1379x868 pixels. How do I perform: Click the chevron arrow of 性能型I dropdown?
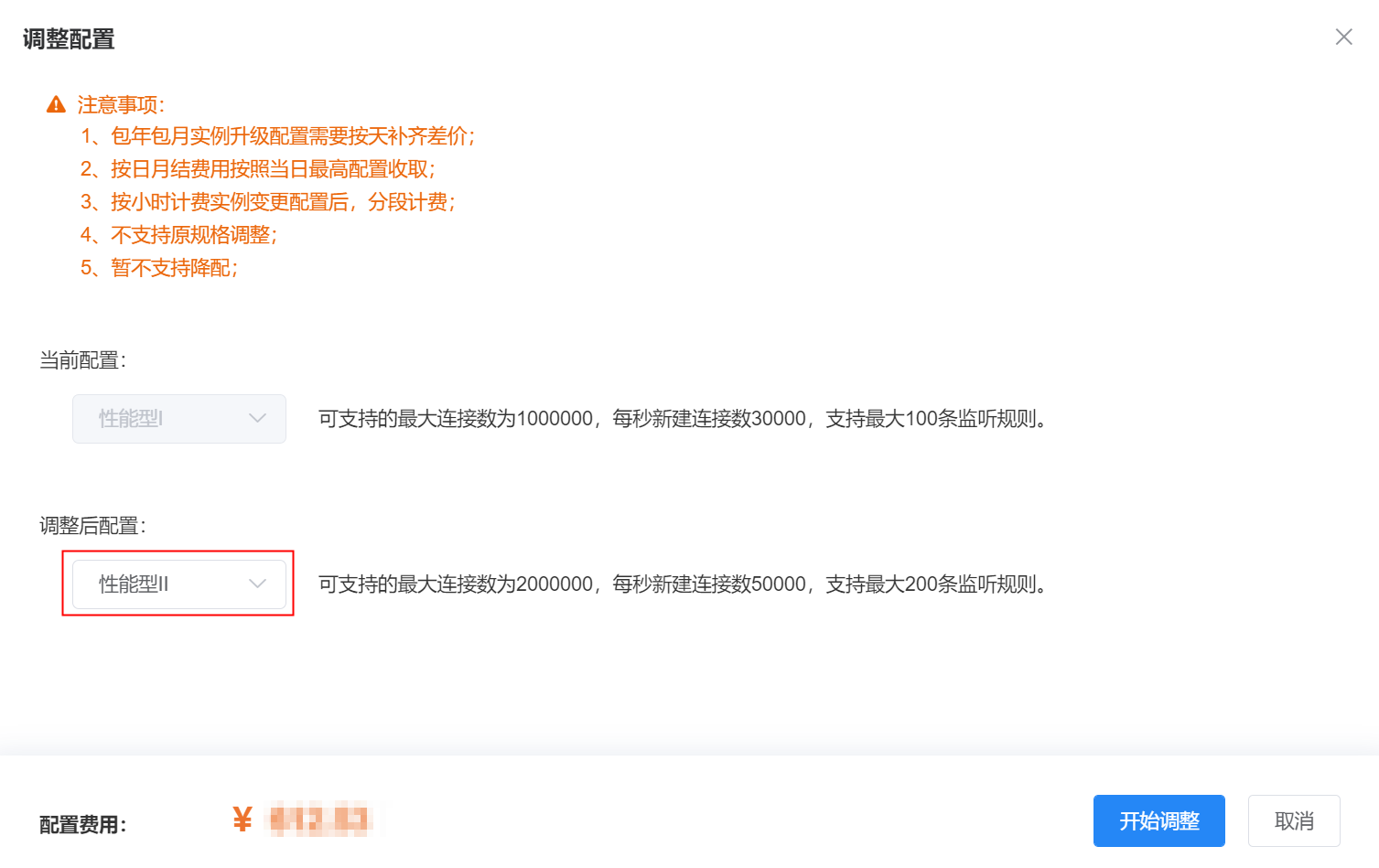pyautogui.click(x=257, y=418)
